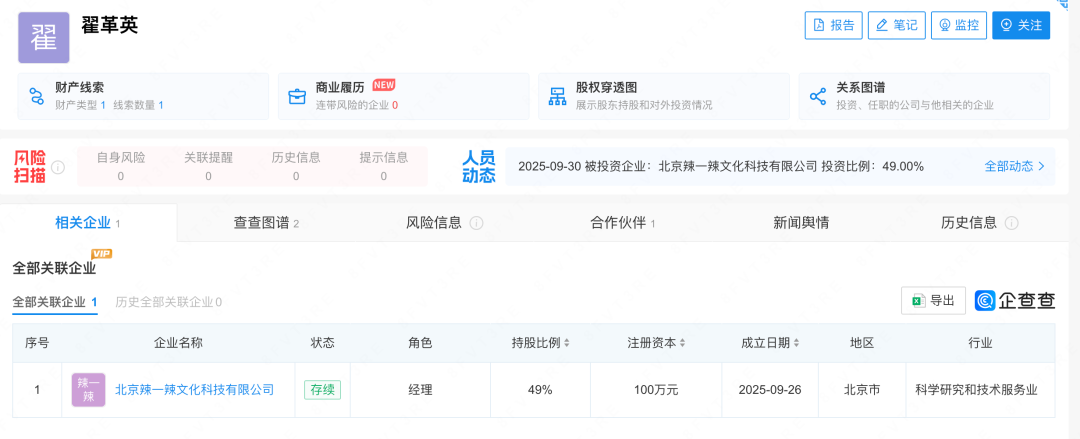Click the 报告 report button
Image resolution: width=1080 pixels, height=439 pixels.
click(x=833, y=25)
